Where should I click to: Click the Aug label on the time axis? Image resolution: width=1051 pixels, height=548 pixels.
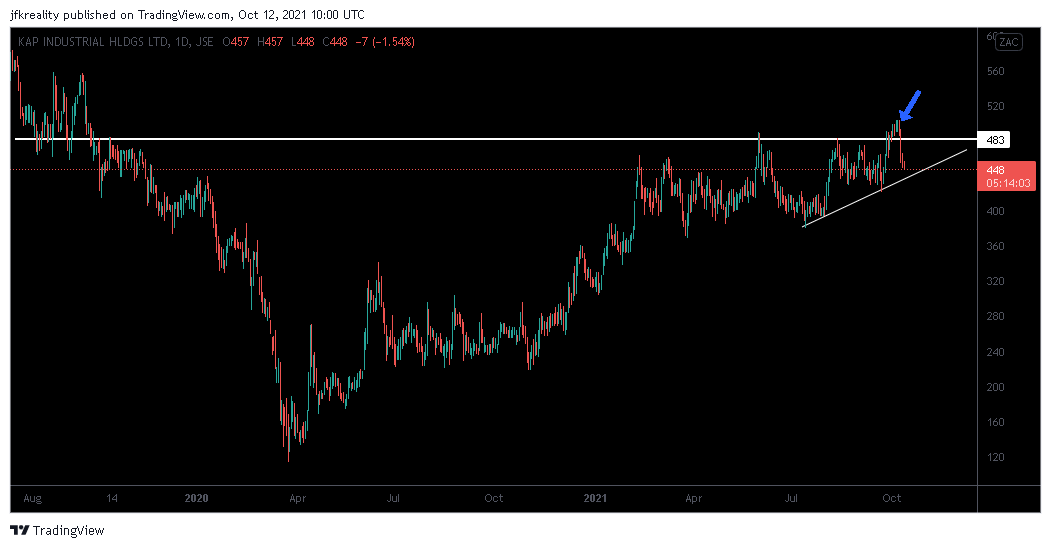(32, 498)
